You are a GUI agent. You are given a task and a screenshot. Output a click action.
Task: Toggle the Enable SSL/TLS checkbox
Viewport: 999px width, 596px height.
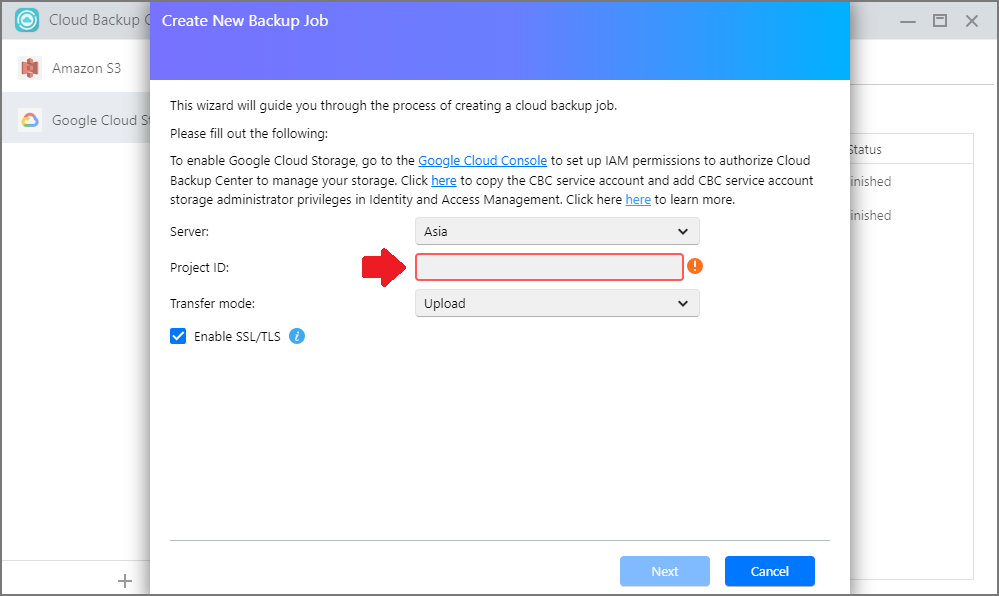tap(178, 336)
